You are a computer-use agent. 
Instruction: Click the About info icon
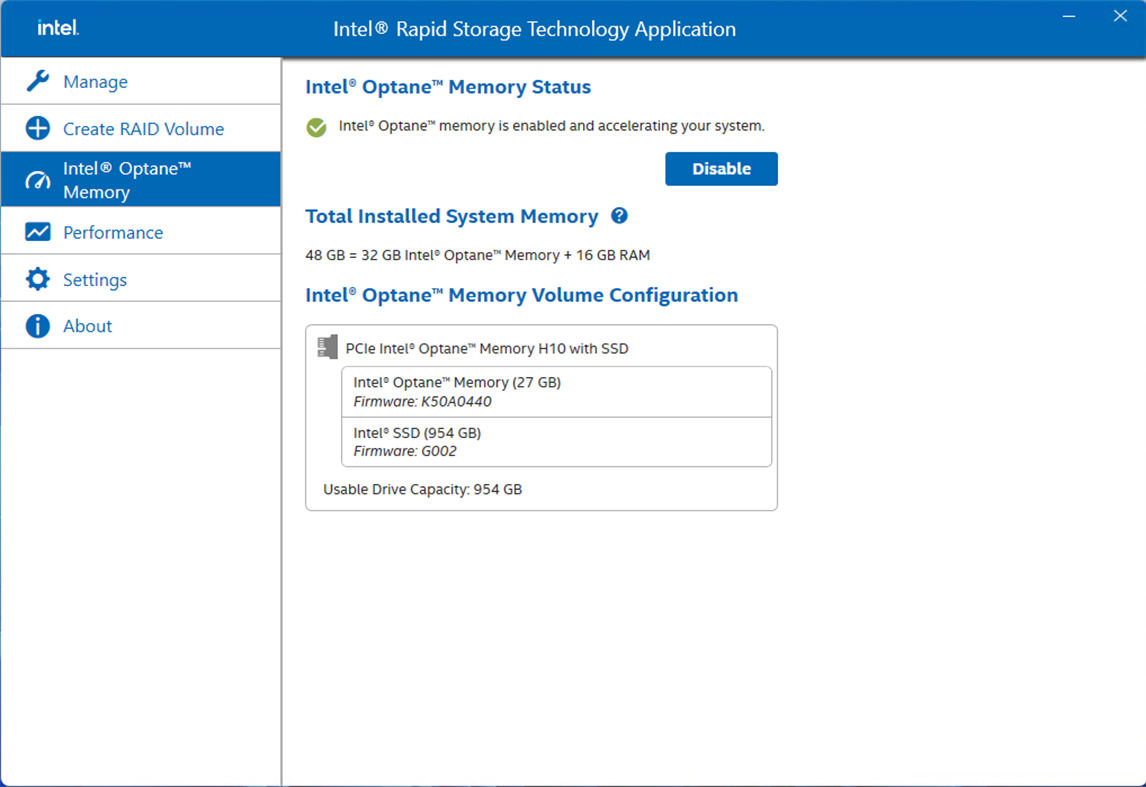[37, 325]
